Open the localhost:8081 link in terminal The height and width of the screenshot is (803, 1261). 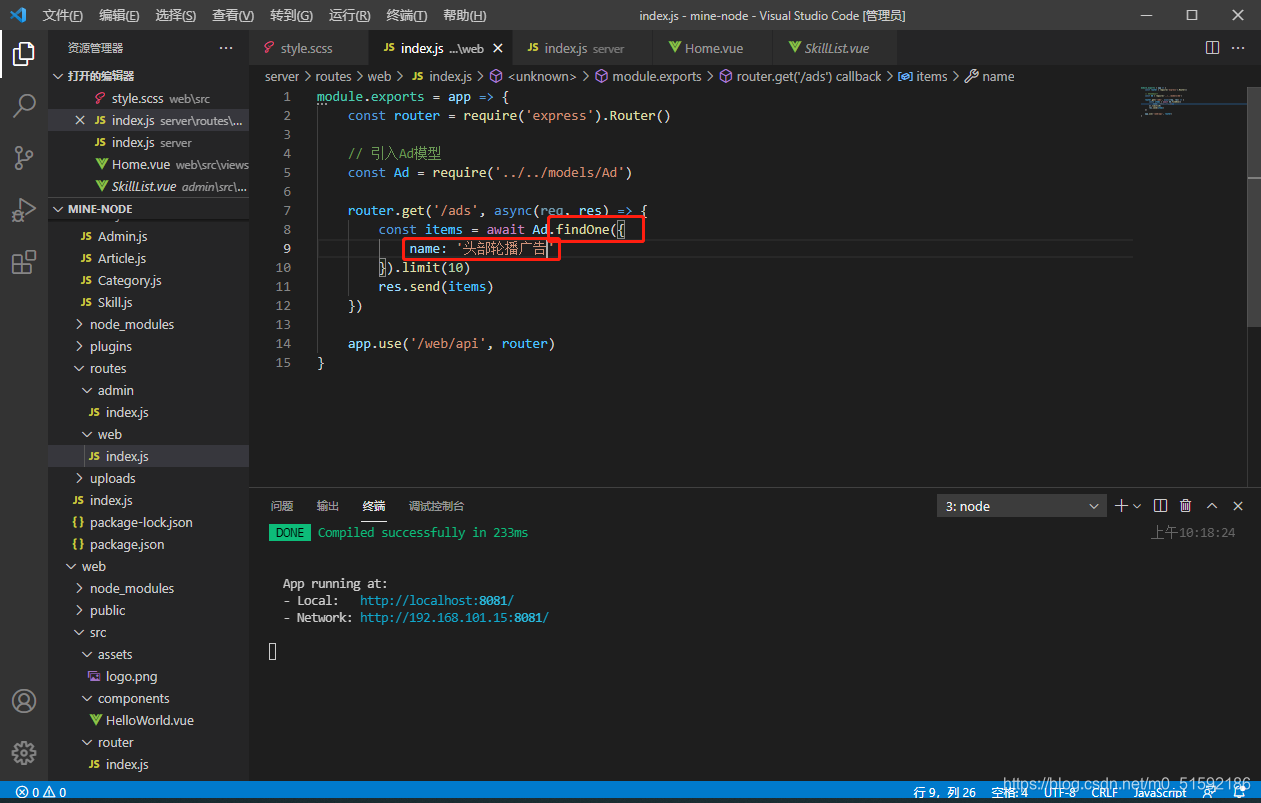(x=437, y=601)
